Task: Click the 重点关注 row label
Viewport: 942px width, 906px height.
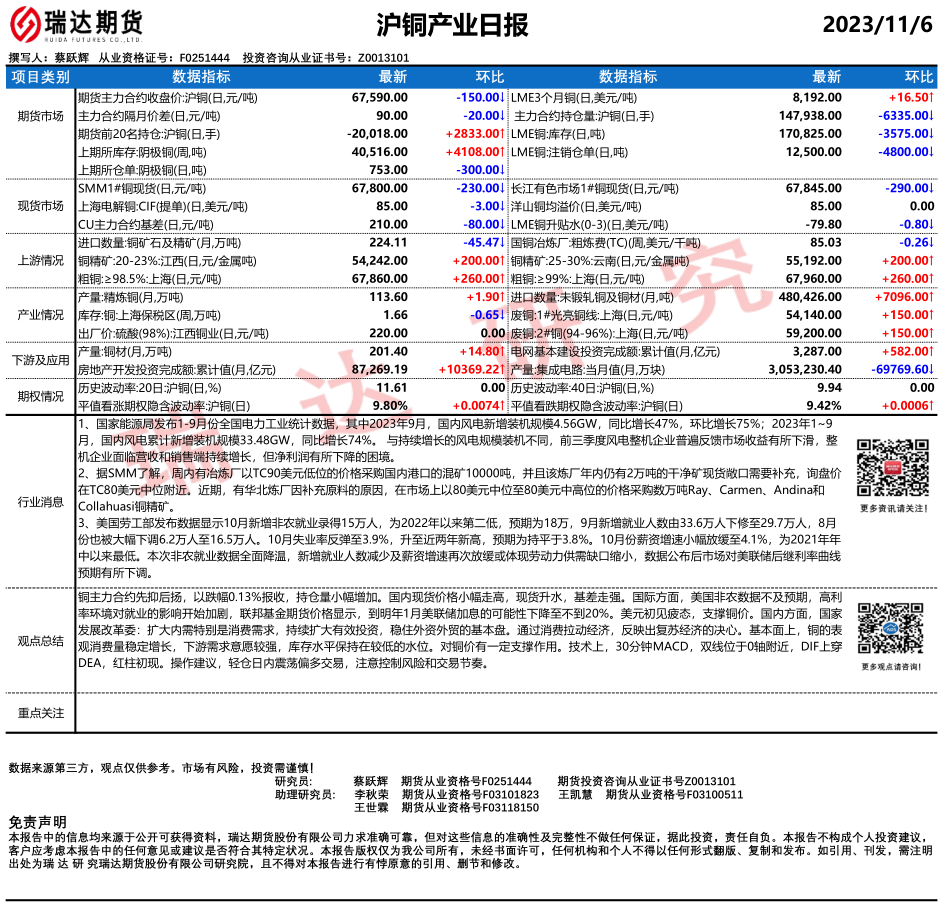Action: coord(40,713)
